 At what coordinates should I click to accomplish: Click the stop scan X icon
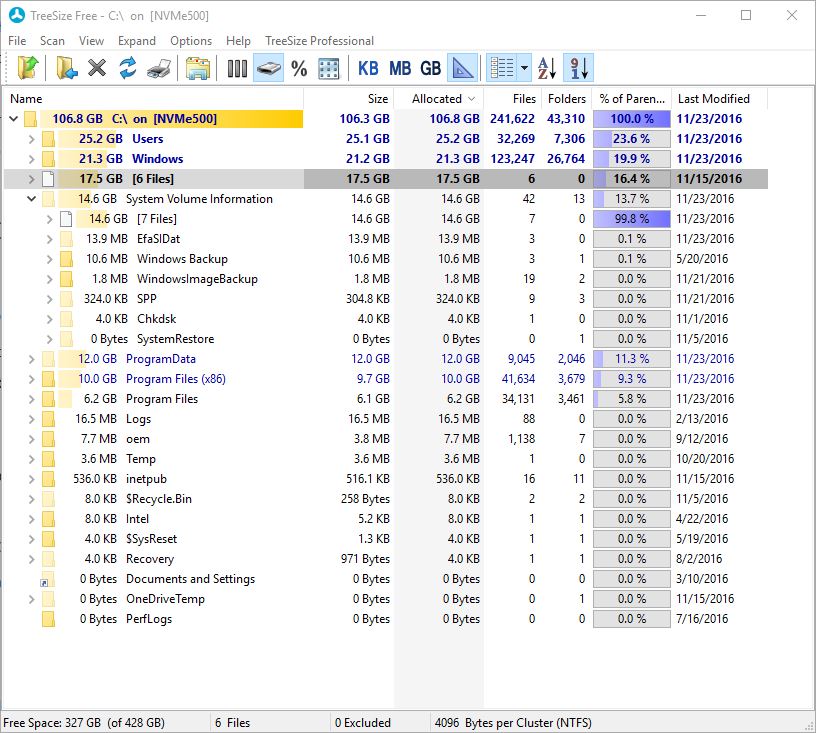(97, 68)
